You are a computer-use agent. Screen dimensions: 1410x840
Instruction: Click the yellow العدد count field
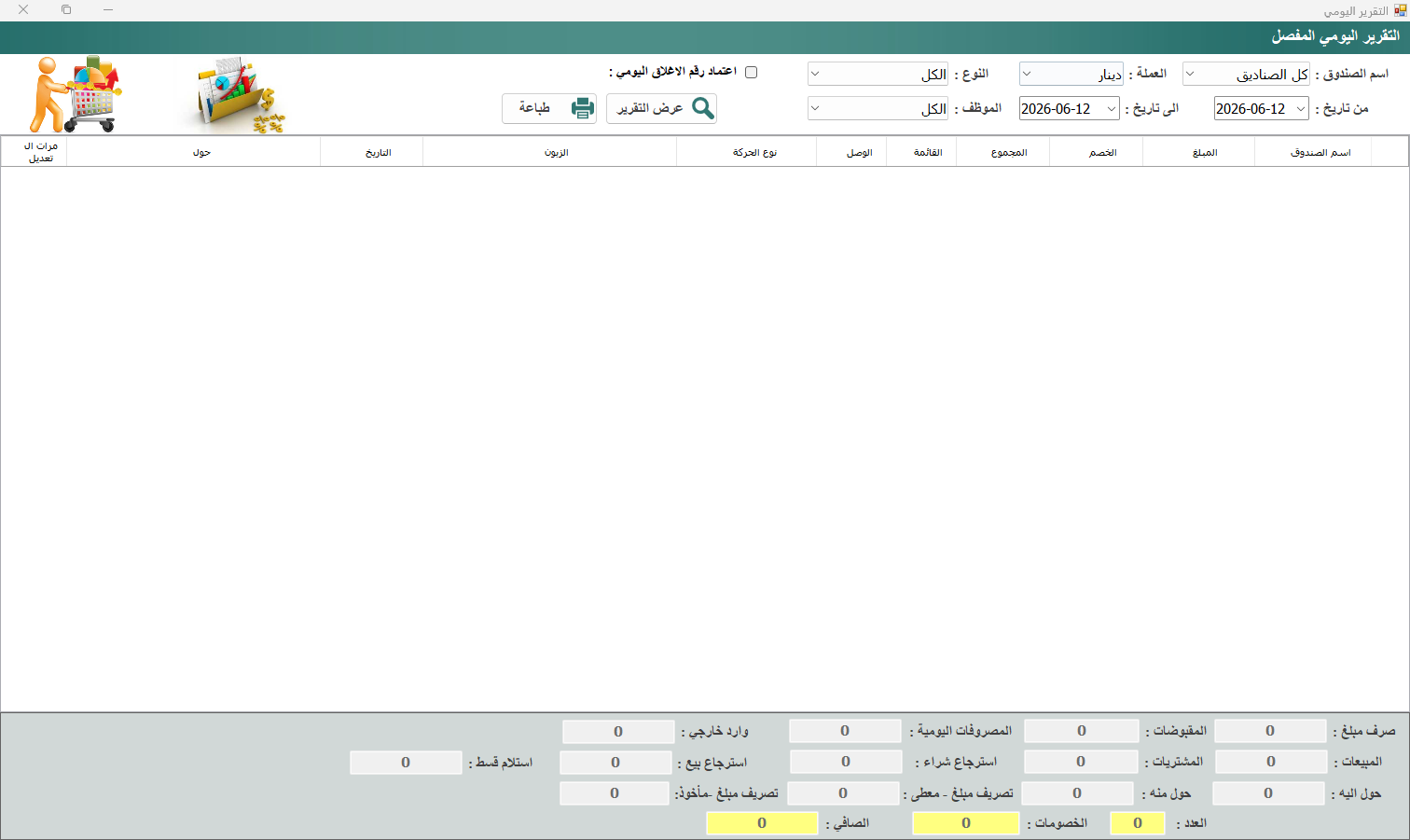(1138, 823)
